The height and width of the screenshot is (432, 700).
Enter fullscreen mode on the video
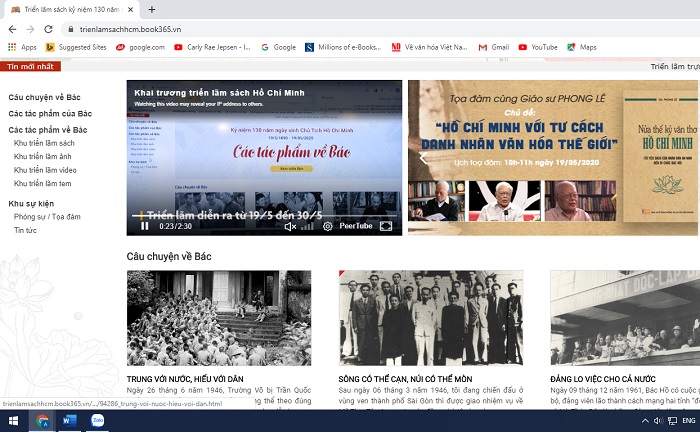pos(386,227)
